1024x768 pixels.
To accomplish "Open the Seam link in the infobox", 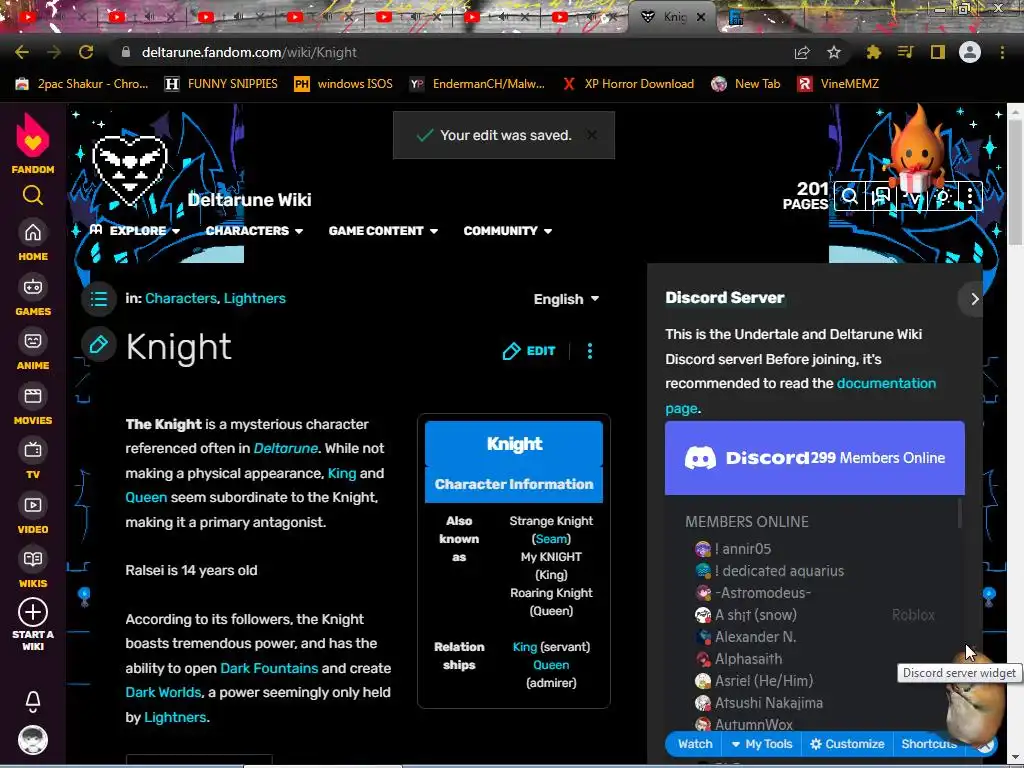I will tap(551, 539).
